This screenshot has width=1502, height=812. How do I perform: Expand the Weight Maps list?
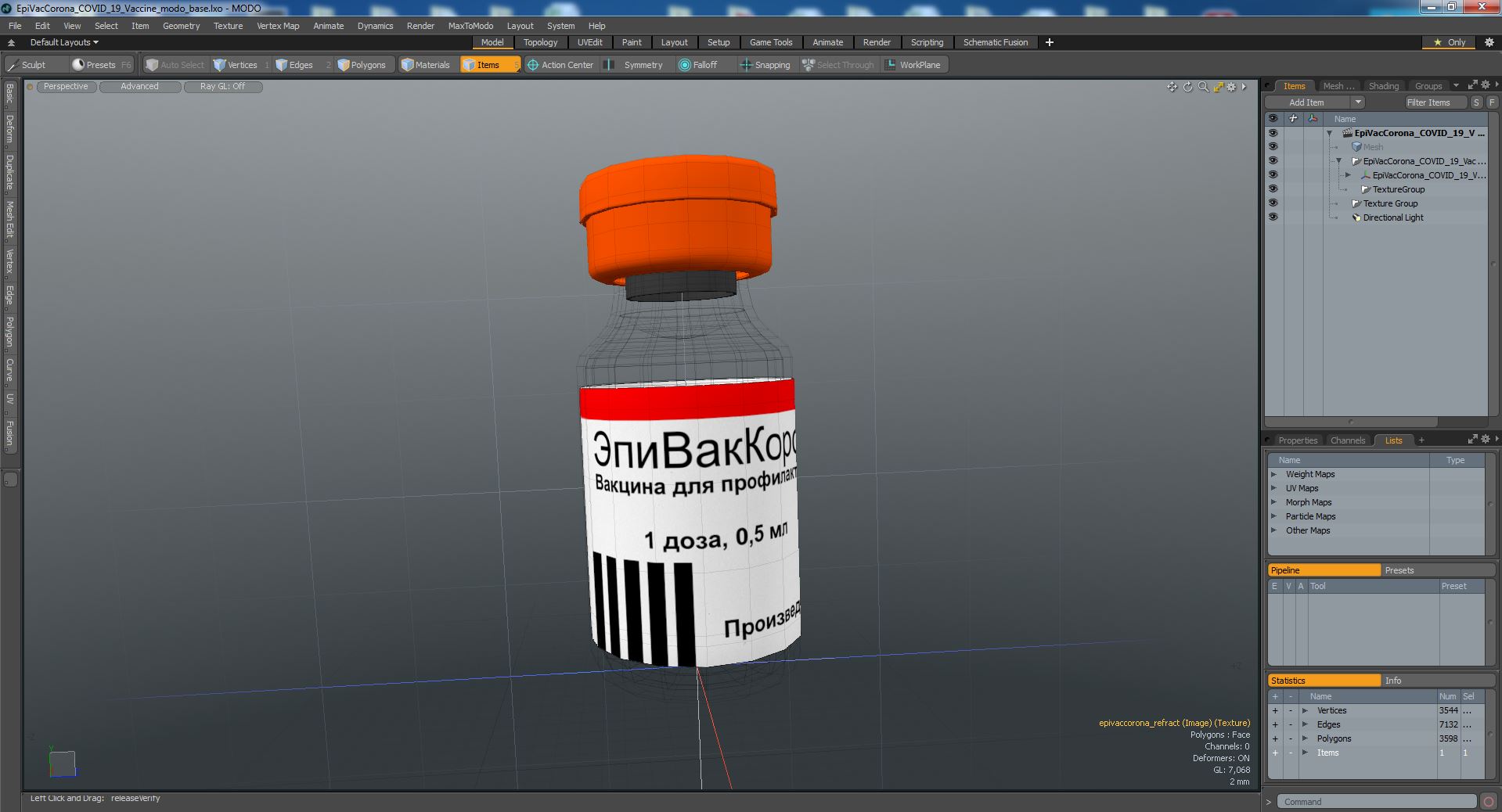1273,475
